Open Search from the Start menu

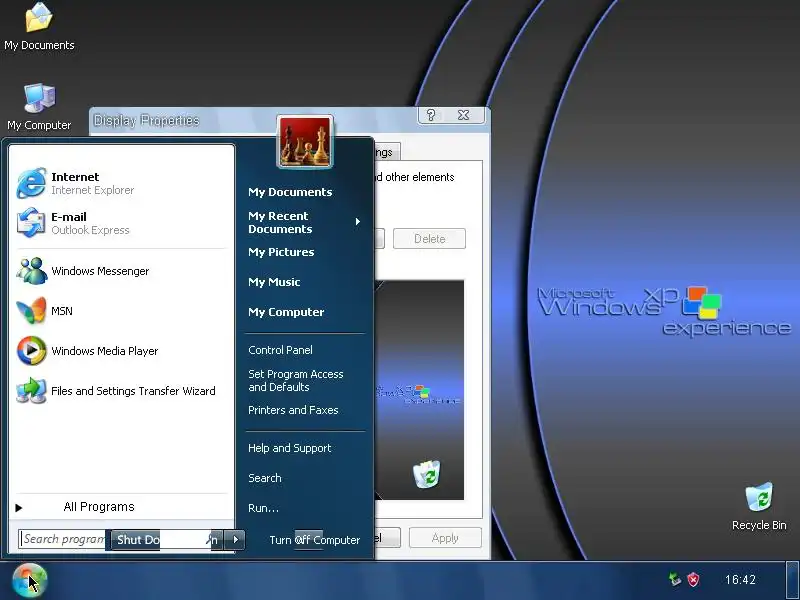(264, 478)
